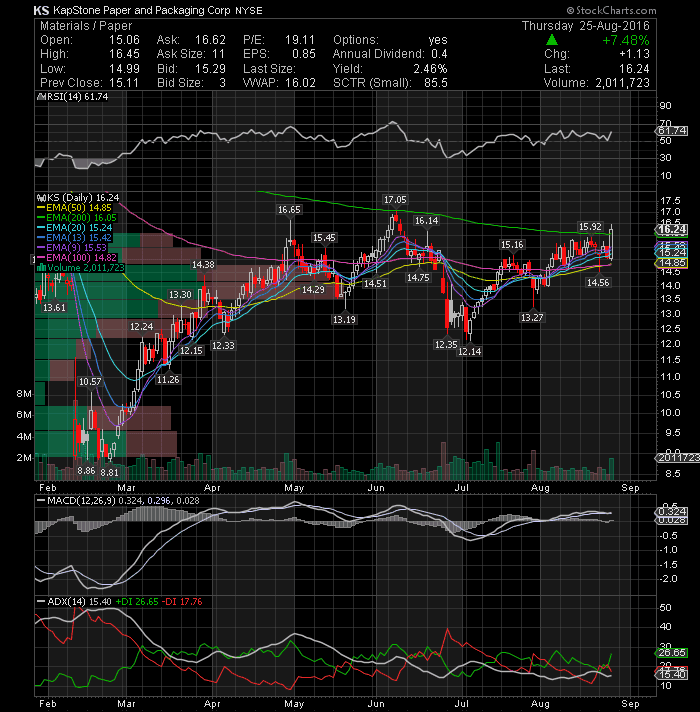The image size is (700, 712).
Task: Select the 26.65 green tag on ADX axis
Action: pos(673,653)
